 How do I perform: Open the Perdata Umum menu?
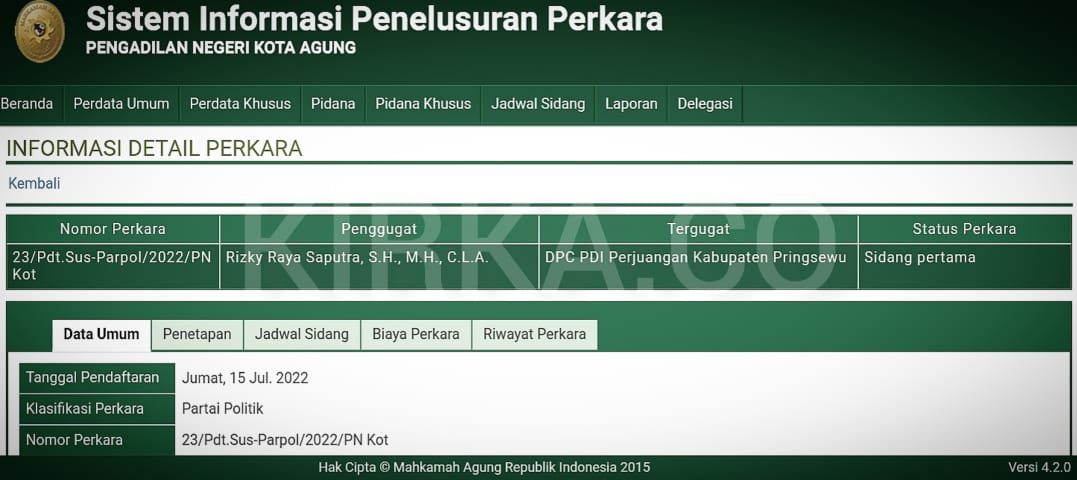point(121,104)
